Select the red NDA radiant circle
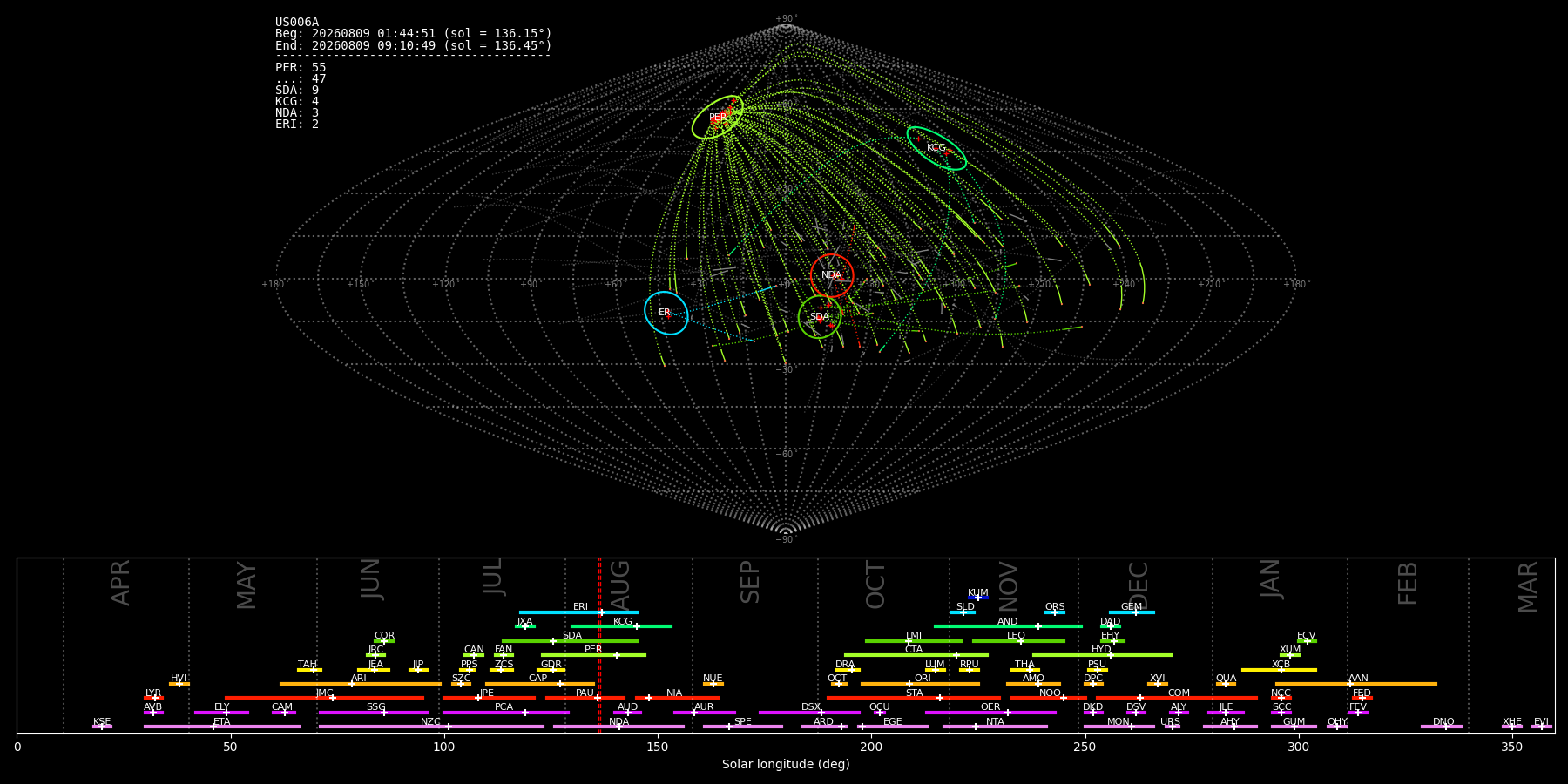This screenshot has width=1568, height=784. (832, 275)
